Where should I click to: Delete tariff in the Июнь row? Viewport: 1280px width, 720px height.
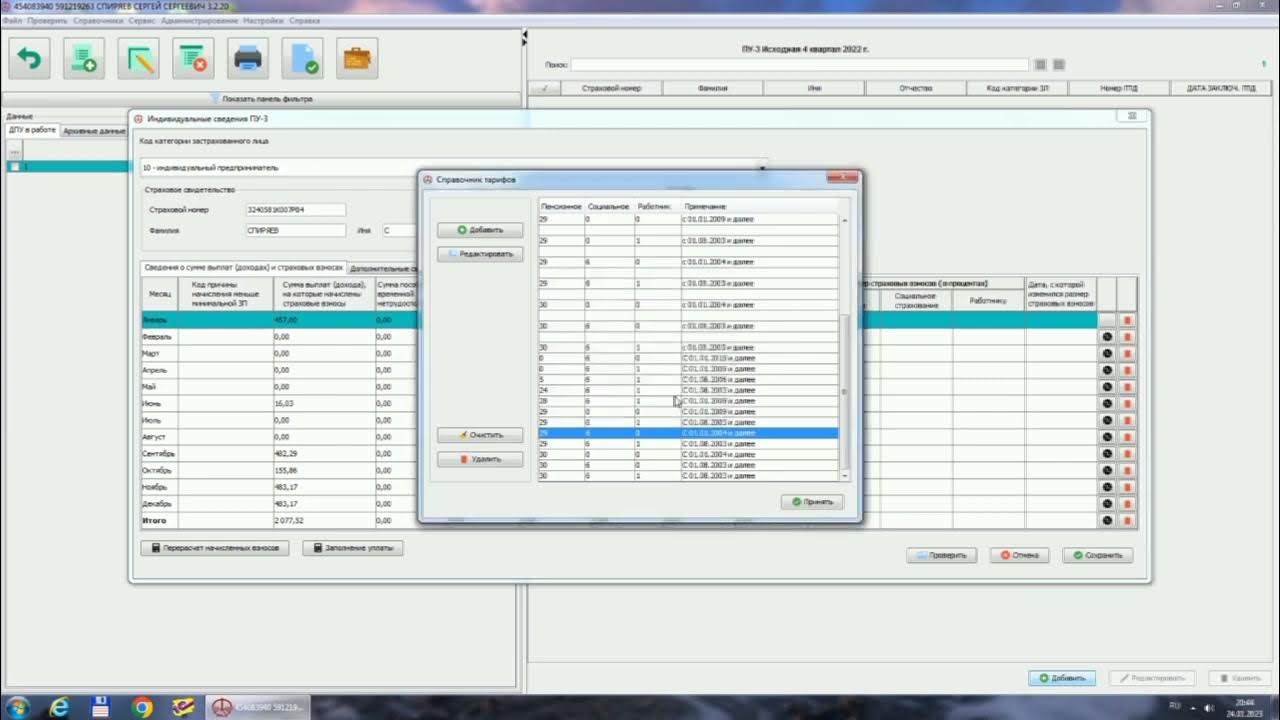1127,404
